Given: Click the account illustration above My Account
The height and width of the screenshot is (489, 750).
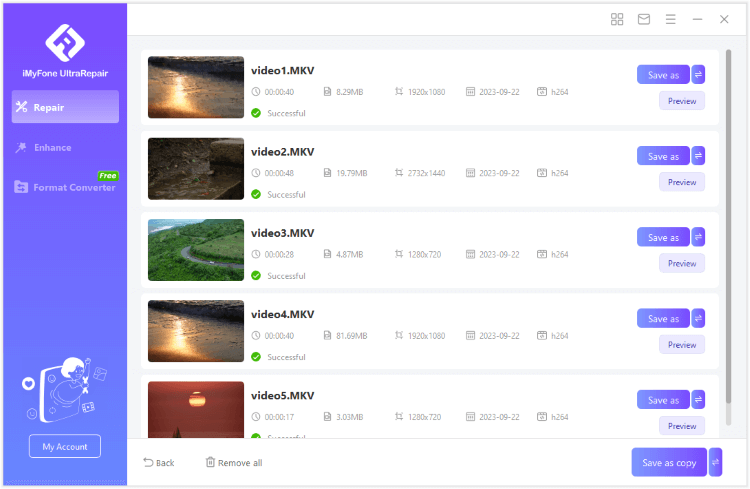Looking at the screenshot, I should tap(65, 390).
